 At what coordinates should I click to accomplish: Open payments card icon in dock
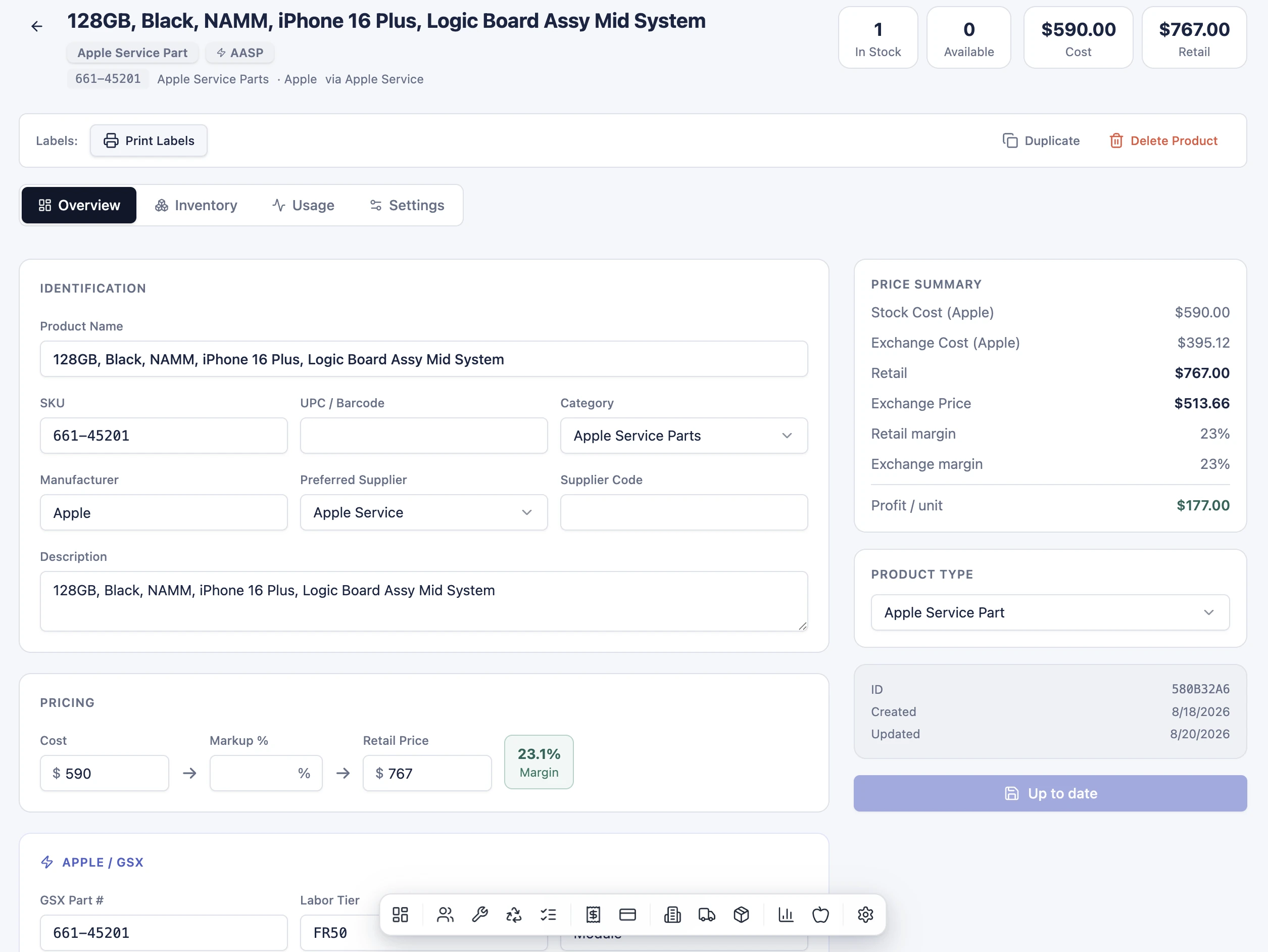click(x=628, y=914)
